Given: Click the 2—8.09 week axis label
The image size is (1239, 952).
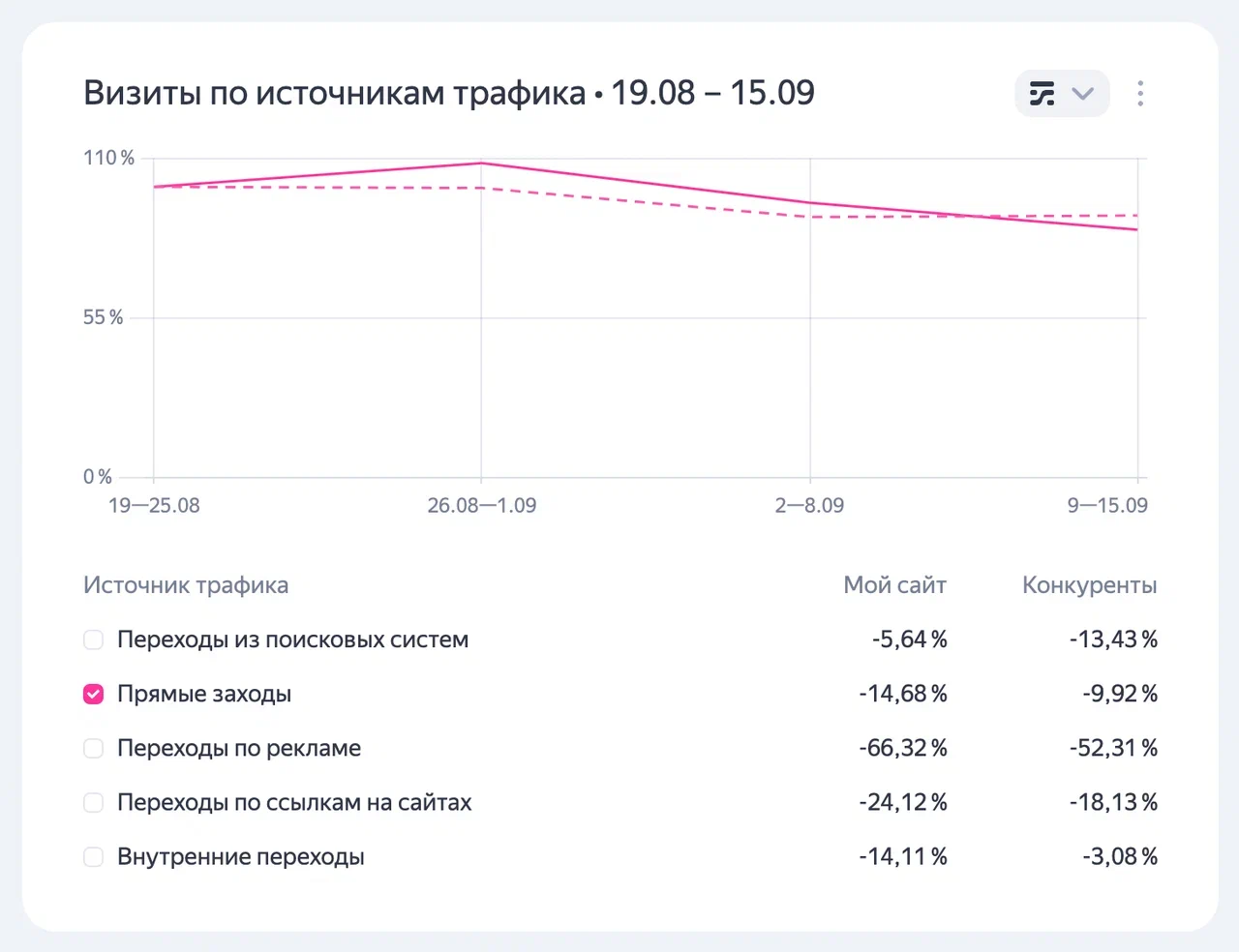Looking at the screenshot, I should tap(809, 505).
